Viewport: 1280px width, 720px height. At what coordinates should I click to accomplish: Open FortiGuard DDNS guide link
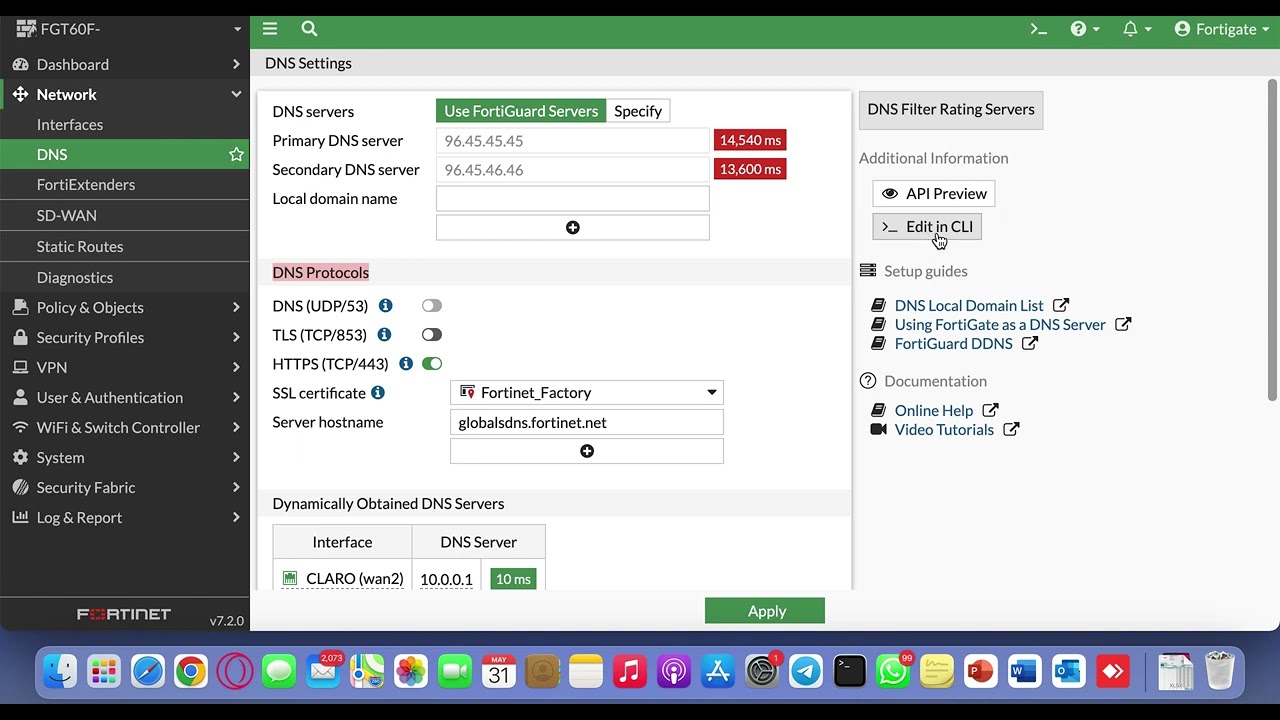[x=953, y=344]
